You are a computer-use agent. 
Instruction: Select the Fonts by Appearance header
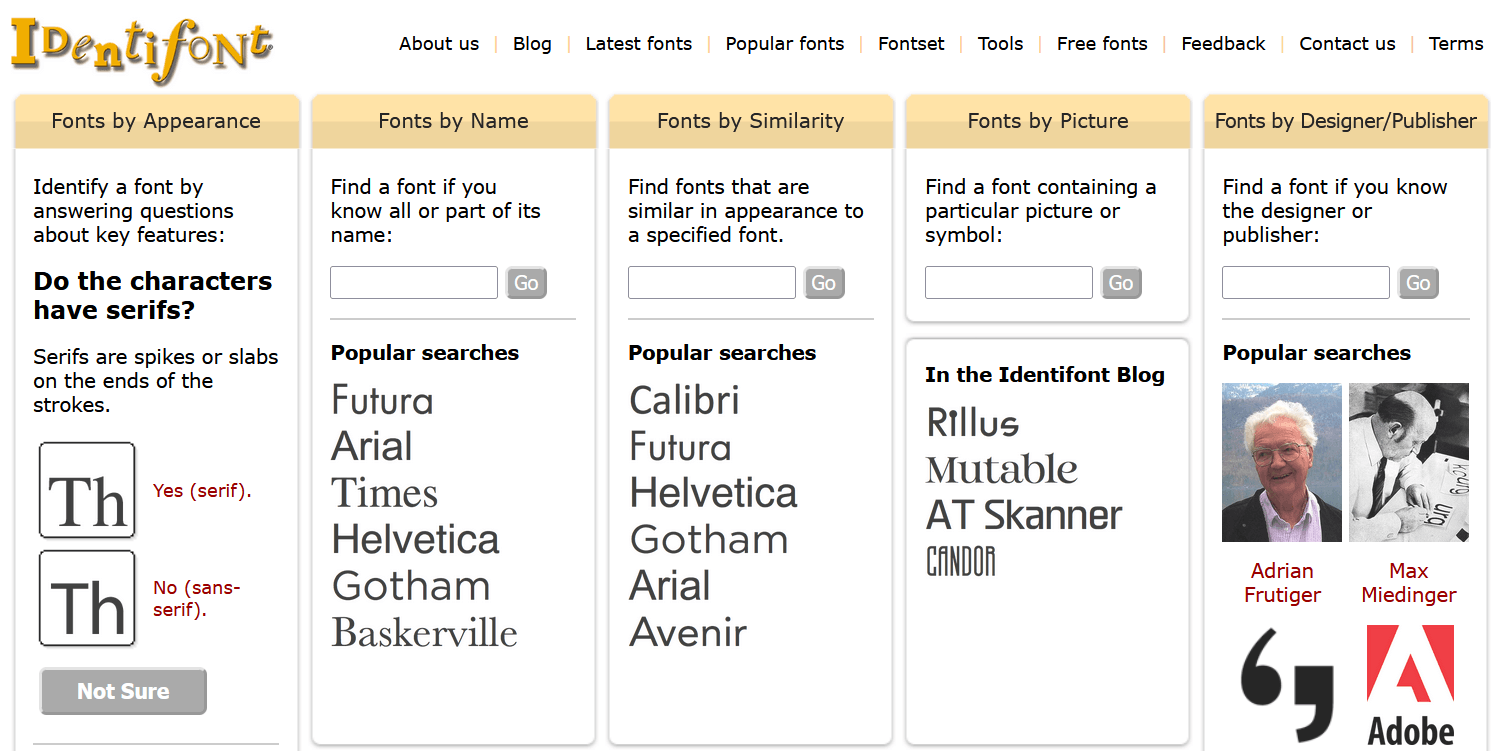156,121
